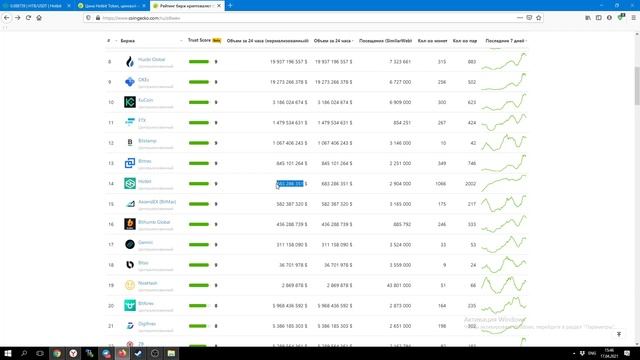
Task: Open the notification center in the taskbar
Action: [627, 353]
